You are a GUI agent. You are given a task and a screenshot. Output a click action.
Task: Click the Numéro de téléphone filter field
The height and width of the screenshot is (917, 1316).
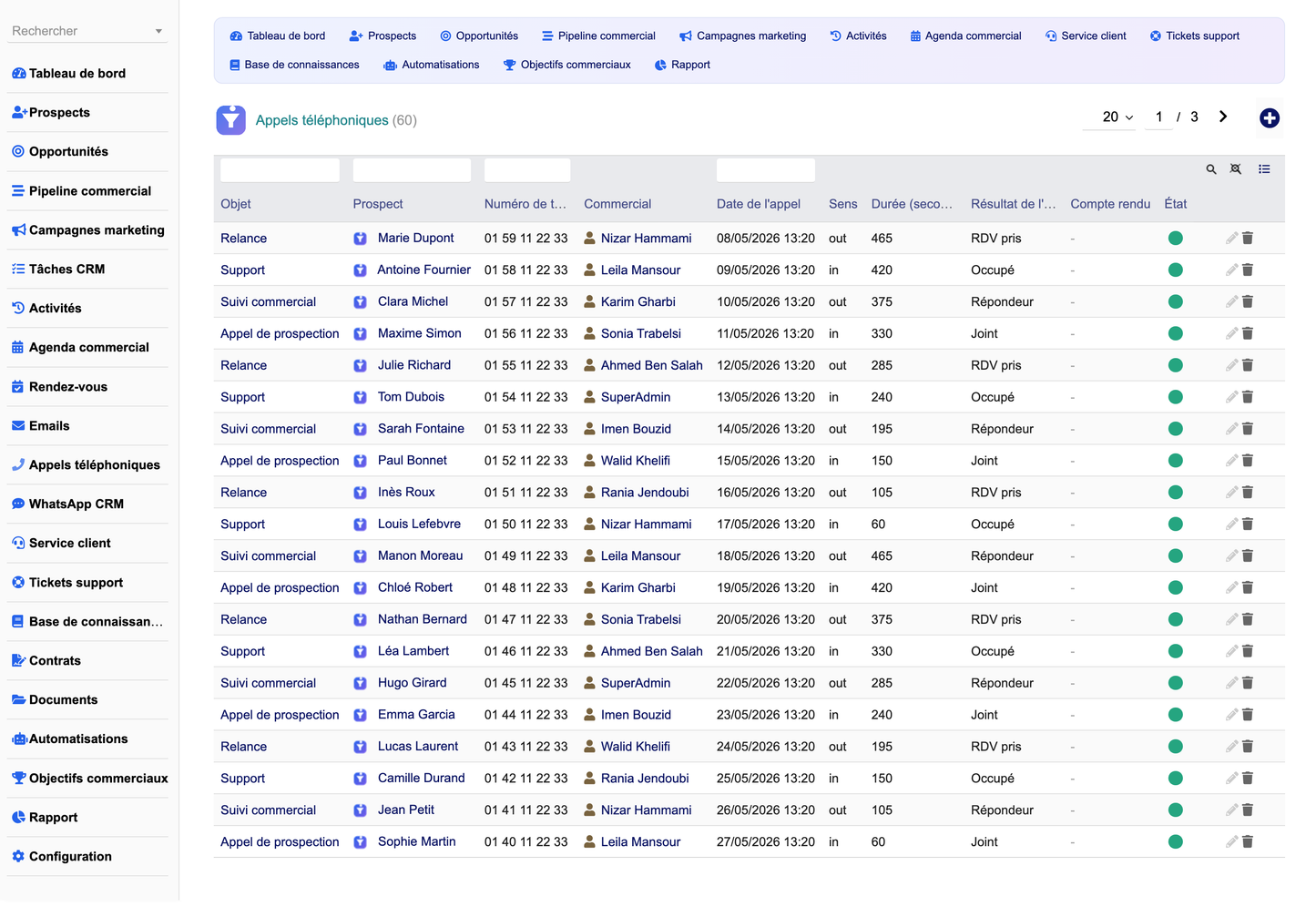[527, 170]
